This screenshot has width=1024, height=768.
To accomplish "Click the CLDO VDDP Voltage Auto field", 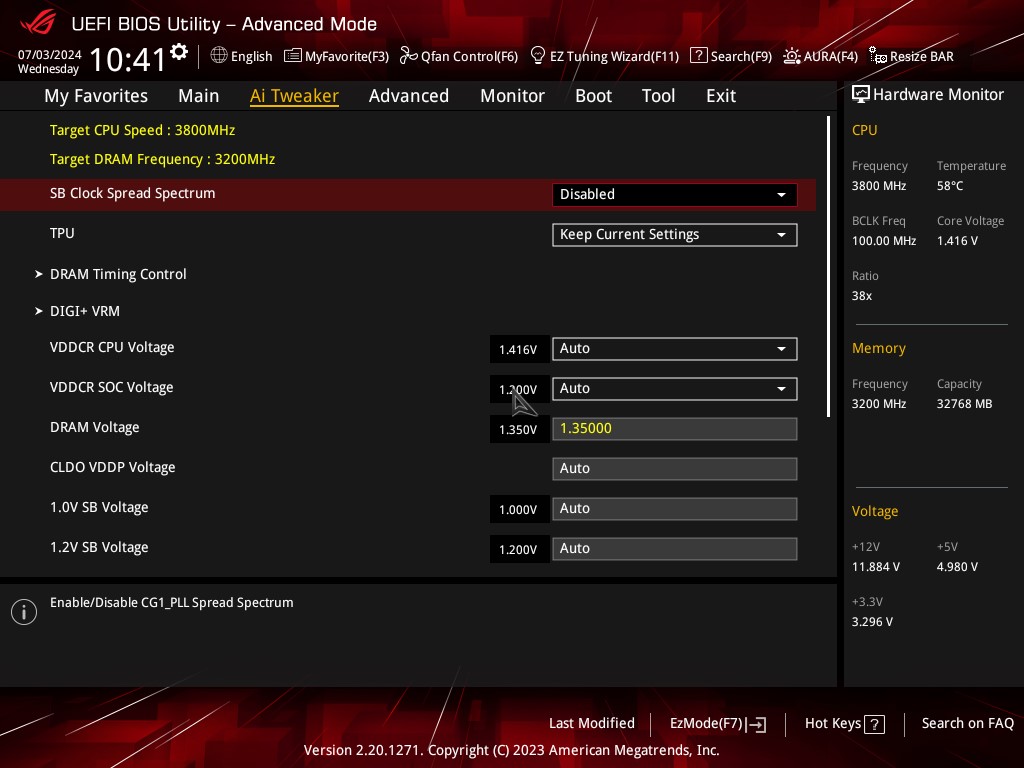I will (675, 469).
